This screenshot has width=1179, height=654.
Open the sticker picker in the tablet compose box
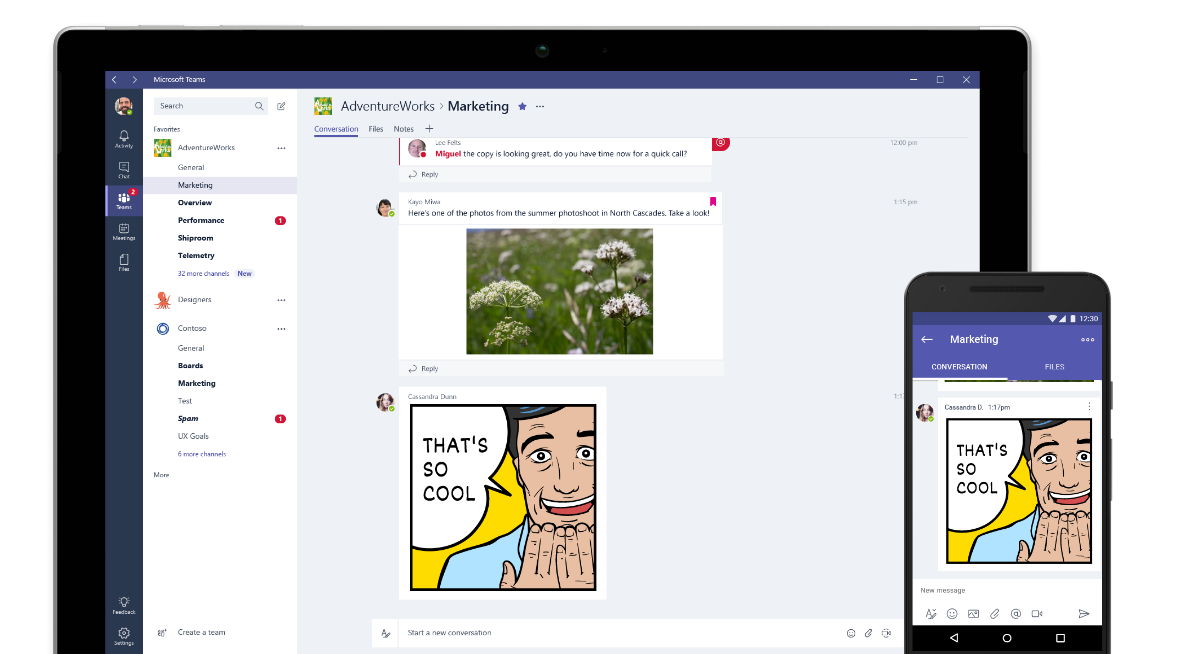point(887,633)
